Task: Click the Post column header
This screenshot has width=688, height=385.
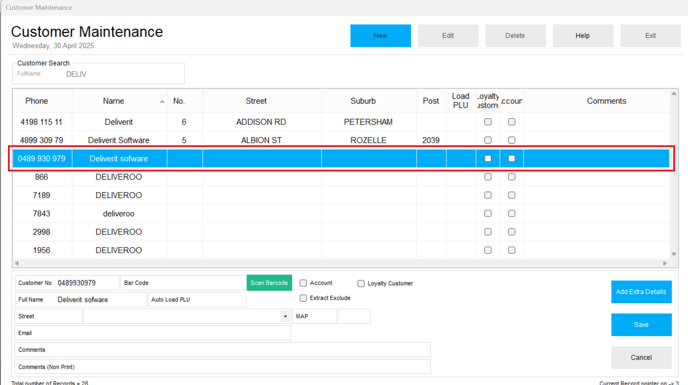Action: coord(431,101)
